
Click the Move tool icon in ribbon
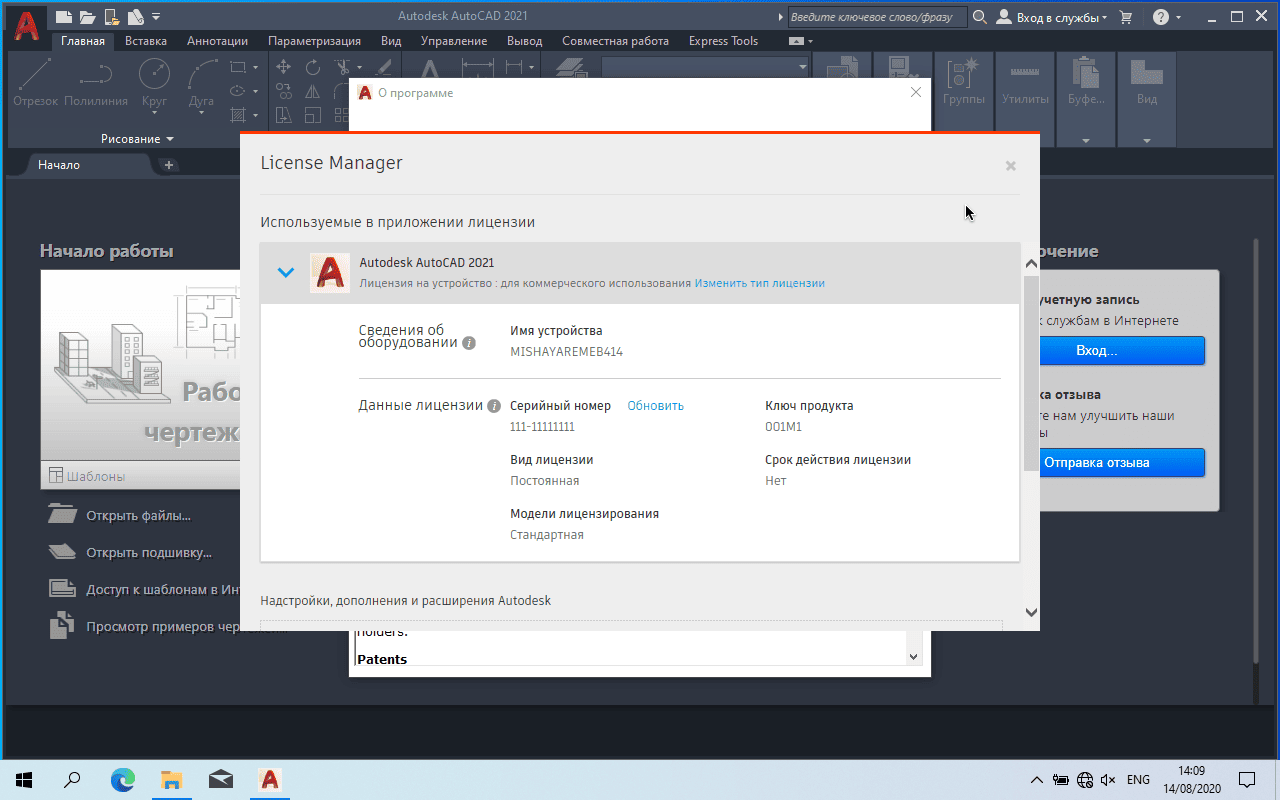point(284,67)
